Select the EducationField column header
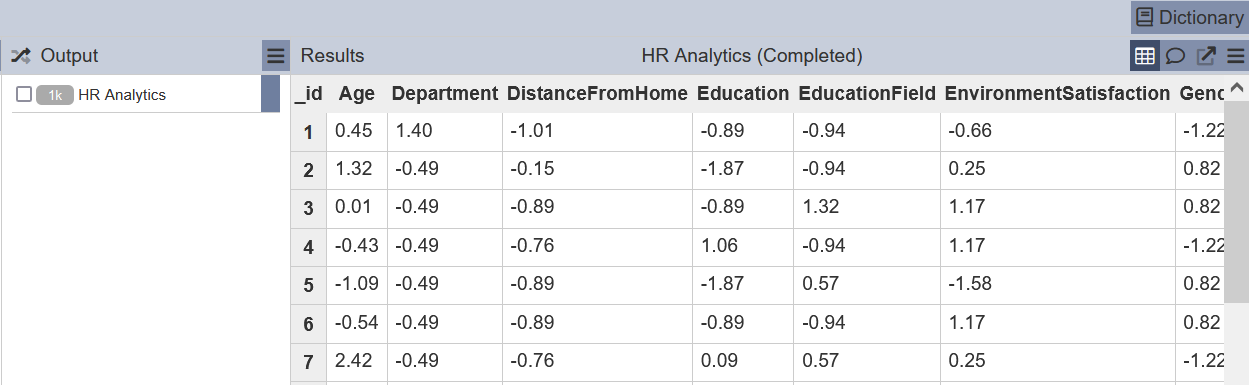 pos(867,94)
